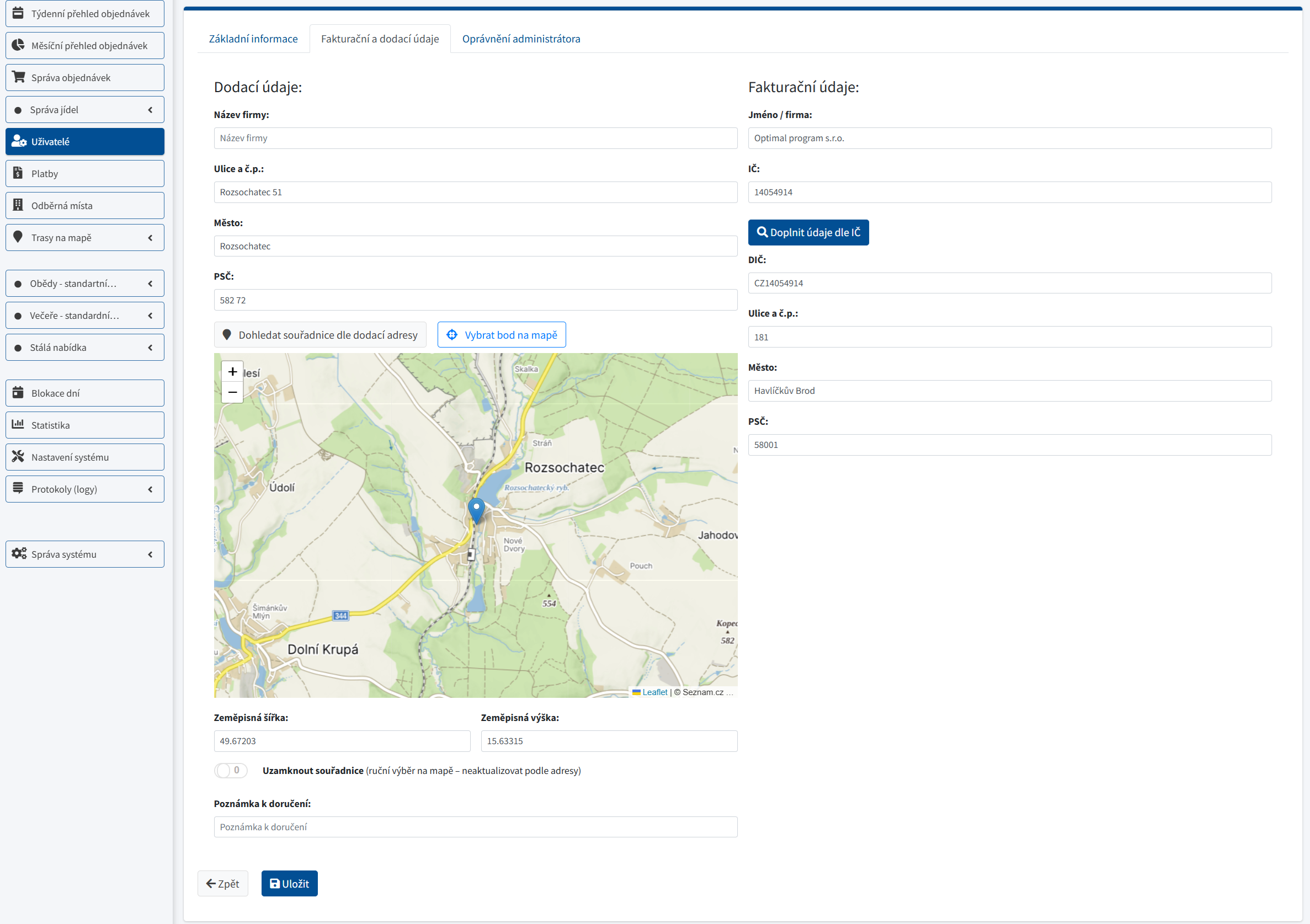The width and height of the screenshot is (1310, 924).
Task: Switch to Základní informace tab
Action: (x=253, y=39)
